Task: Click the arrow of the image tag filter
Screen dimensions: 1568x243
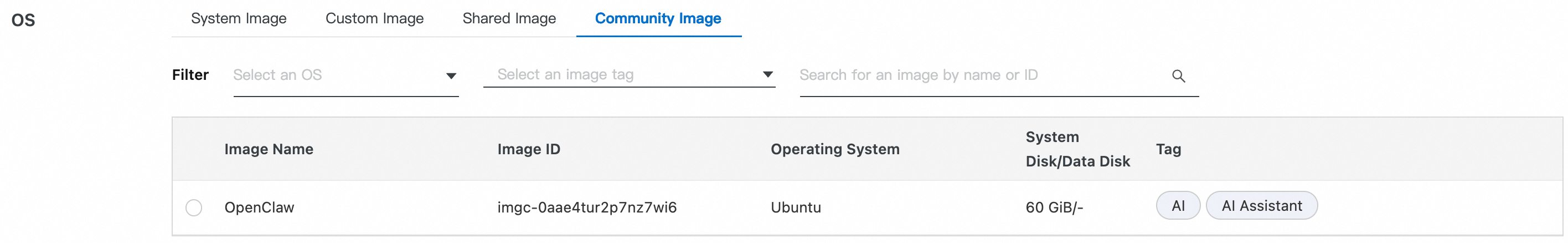Action: pos(767,74)
